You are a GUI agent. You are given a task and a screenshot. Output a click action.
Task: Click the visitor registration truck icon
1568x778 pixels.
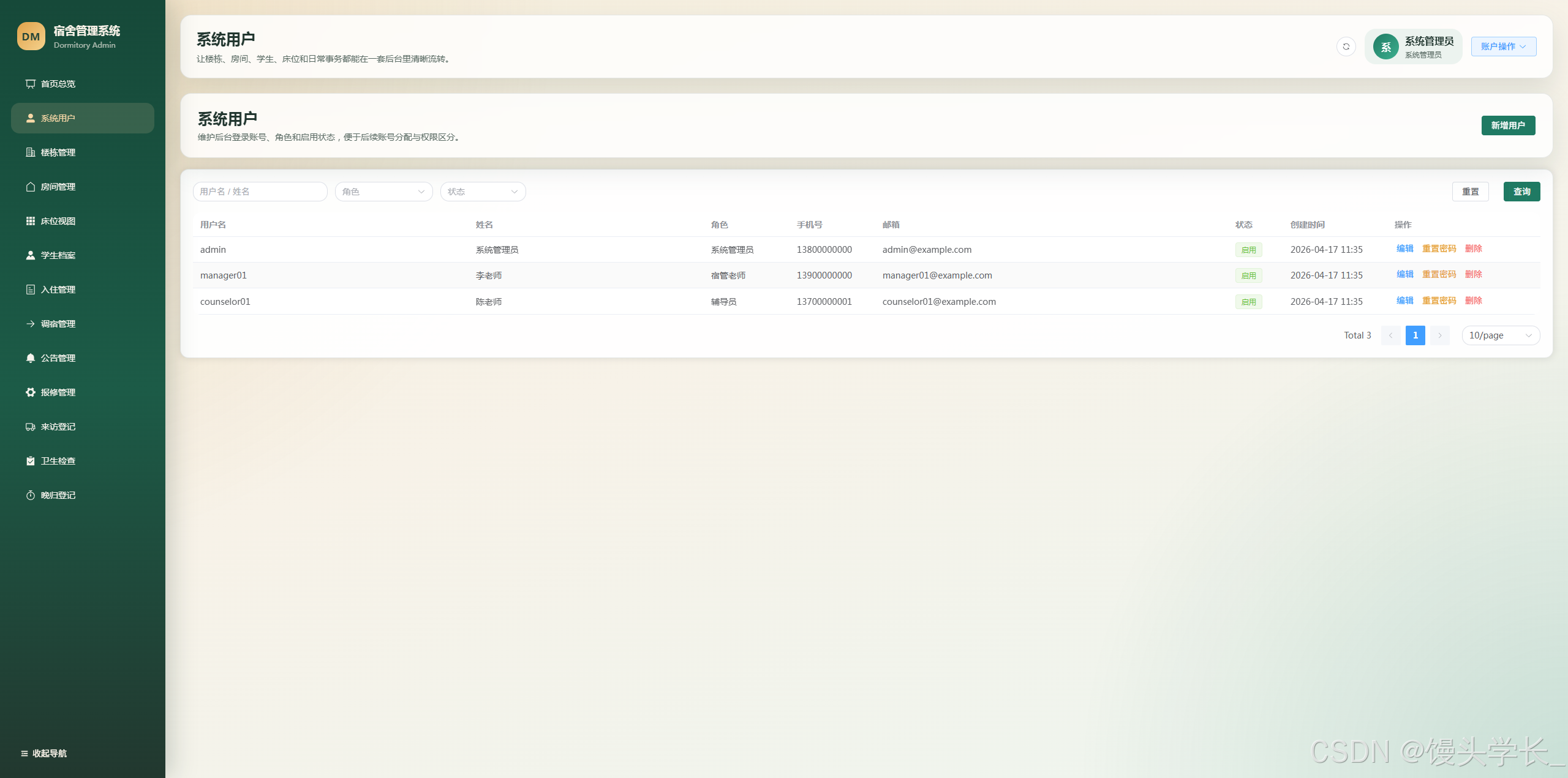(x=30, y=427)
